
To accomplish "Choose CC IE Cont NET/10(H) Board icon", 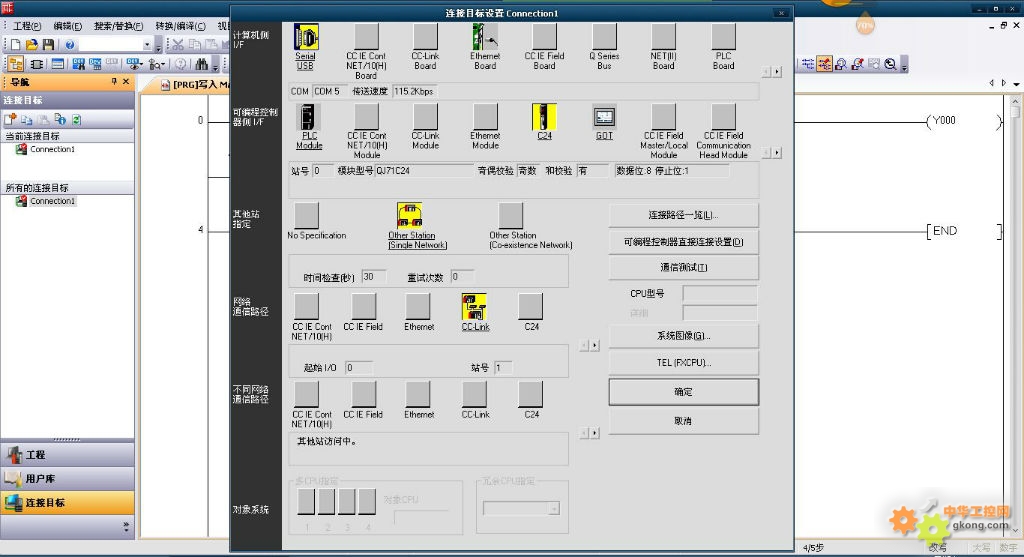I will pos(366,37).
